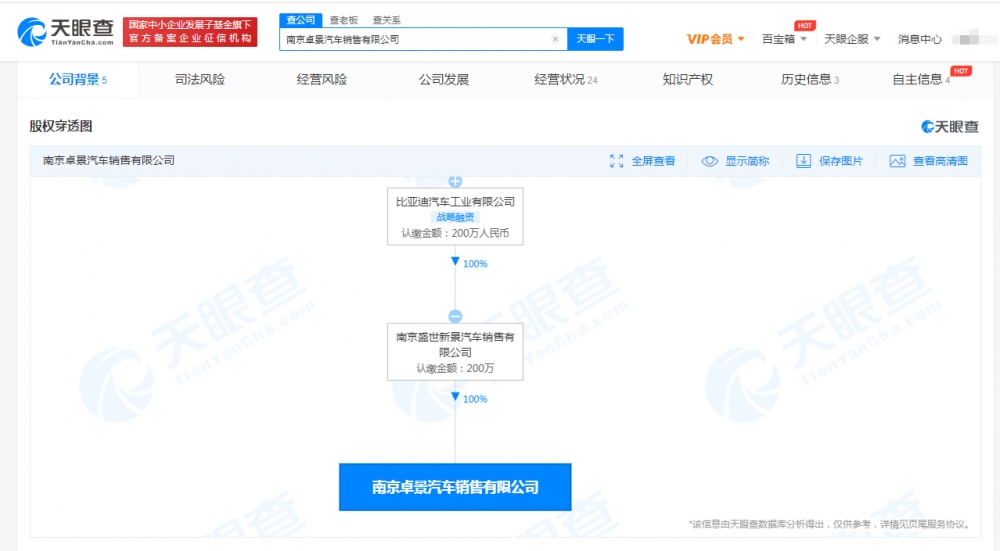Click the fullscreen view icon (全屏查看)
Image resolution: width=1000 pixels, height=551 pixels.
click(617, 161)
